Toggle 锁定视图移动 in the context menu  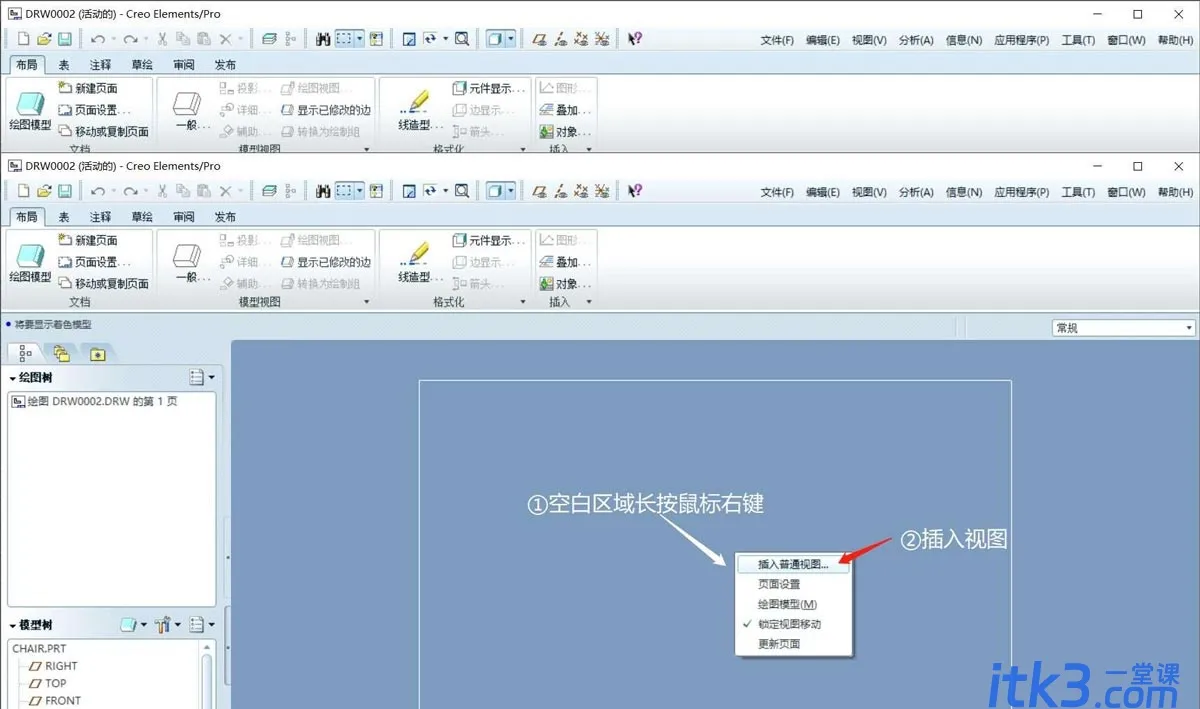point(789,624)
